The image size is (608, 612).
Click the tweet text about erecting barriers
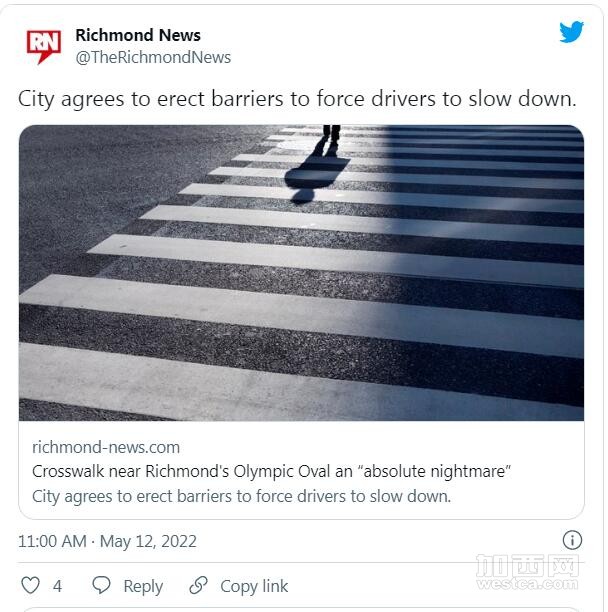(x=297, y=99)
